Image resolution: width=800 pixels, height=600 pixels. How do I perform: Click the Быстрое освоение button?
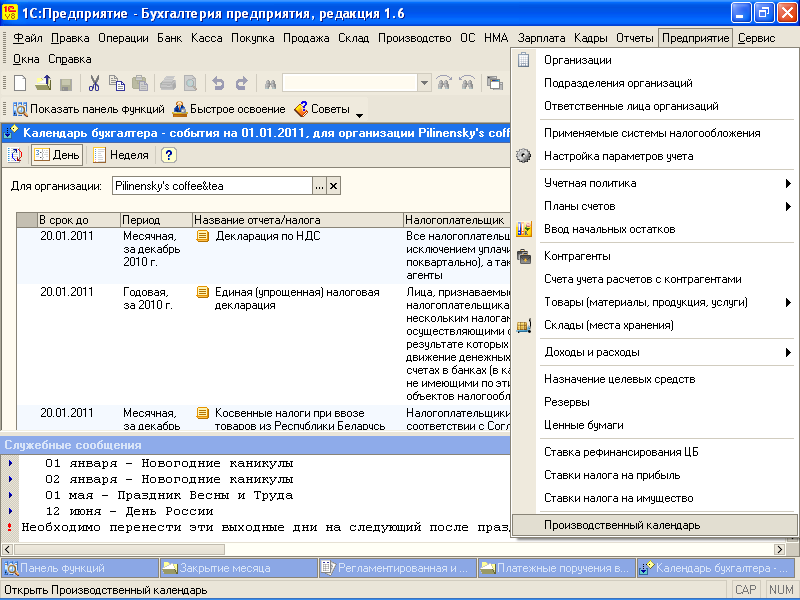coord(229,109)
